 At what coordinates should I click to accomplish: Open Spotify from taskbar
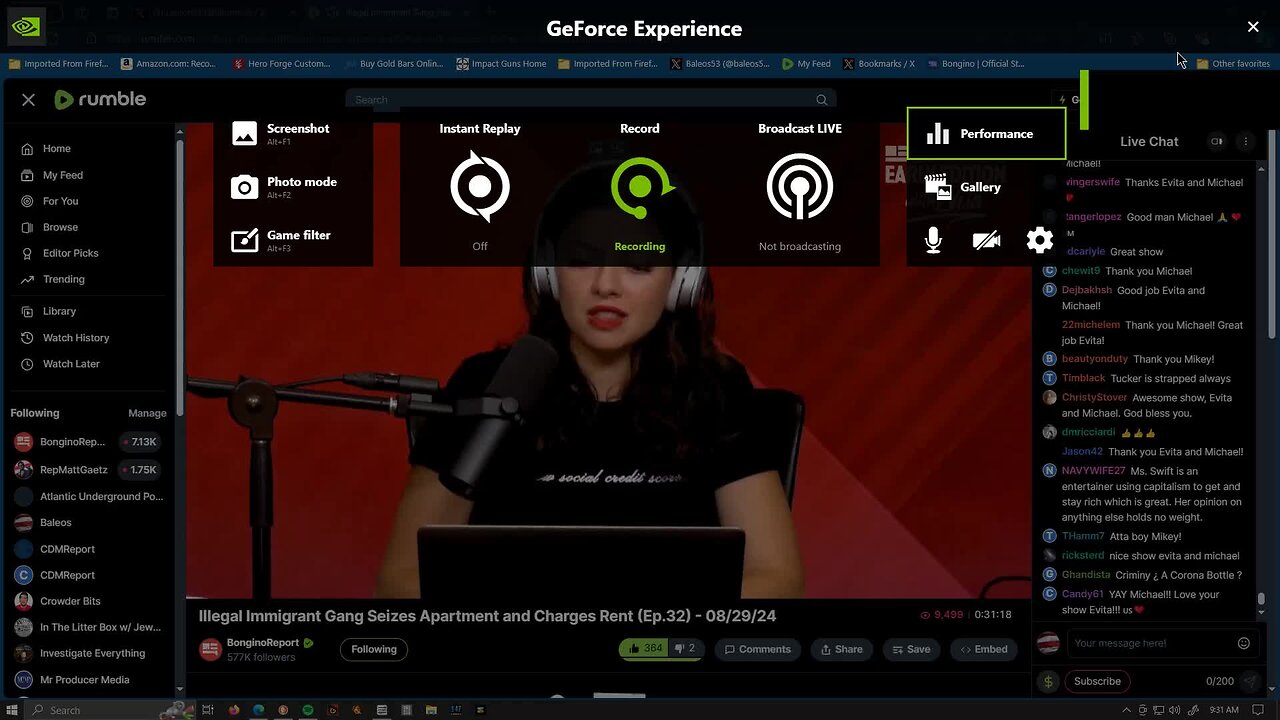pyautogui.click(x=308, y=710)
